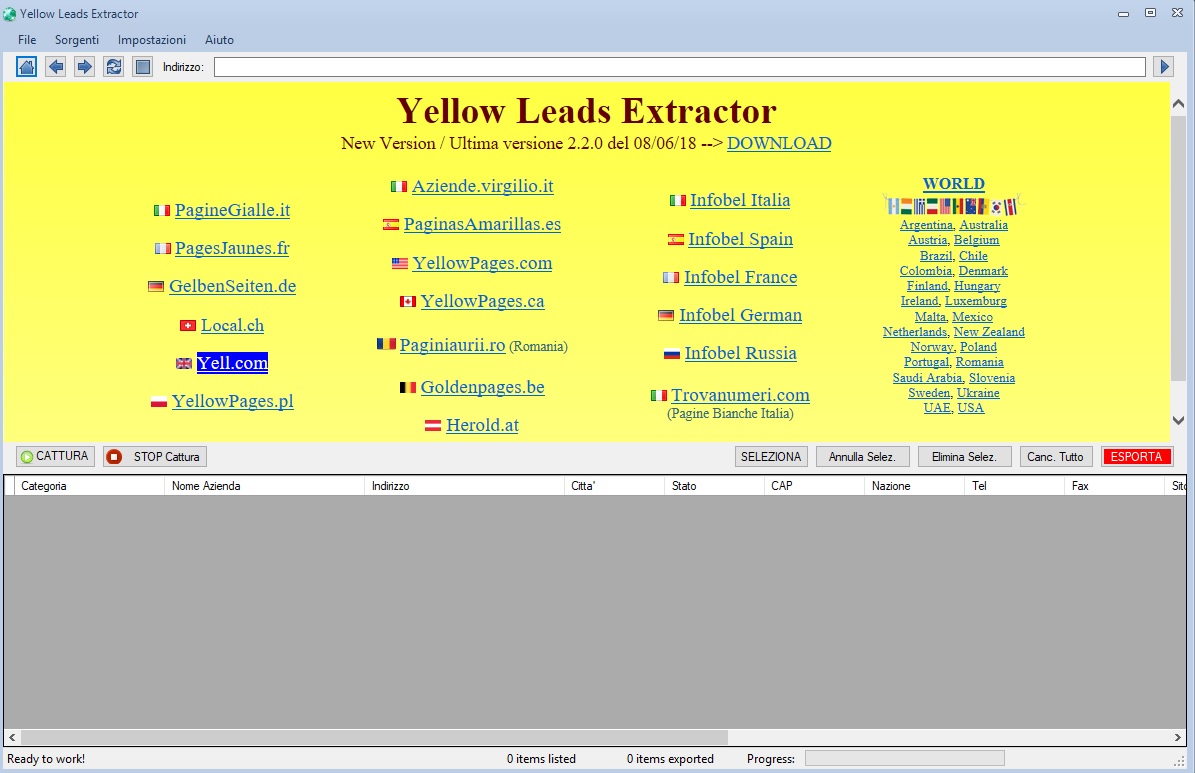Open the Sorgenti menu
The width and height of the screenshot is (1195, 773).
[77, 40]
